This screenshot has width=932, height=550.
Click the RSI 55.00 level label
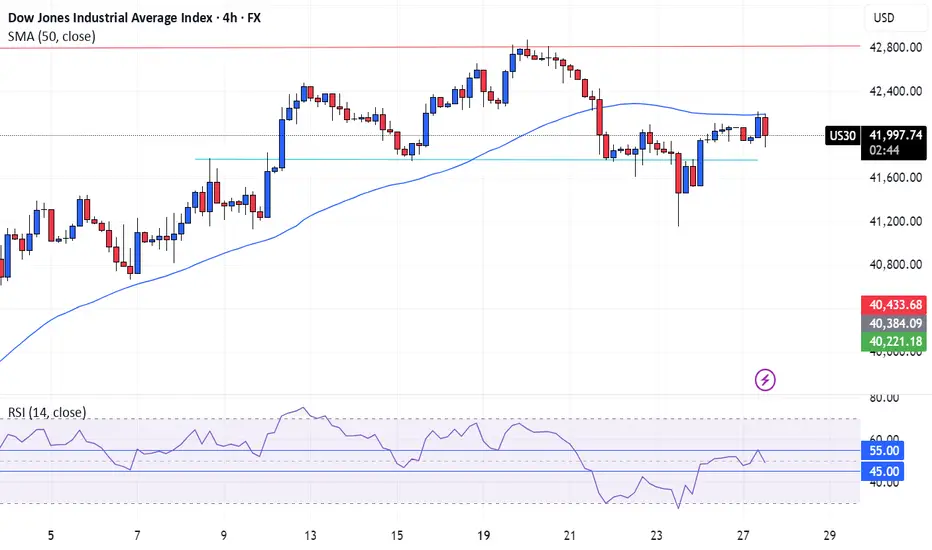pos(883,450)
